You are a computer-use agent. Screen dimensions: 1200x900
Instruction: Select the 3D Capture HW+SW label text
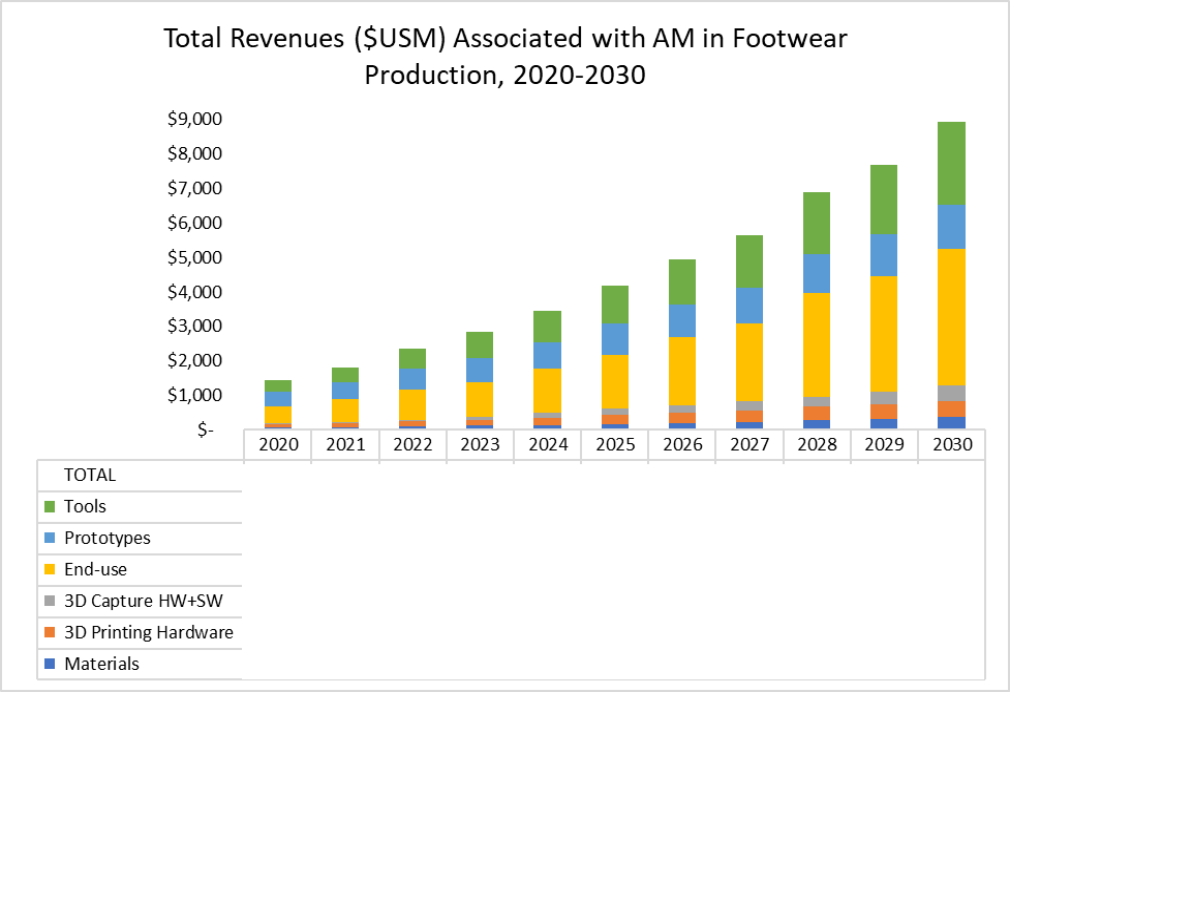pos(143,601)
